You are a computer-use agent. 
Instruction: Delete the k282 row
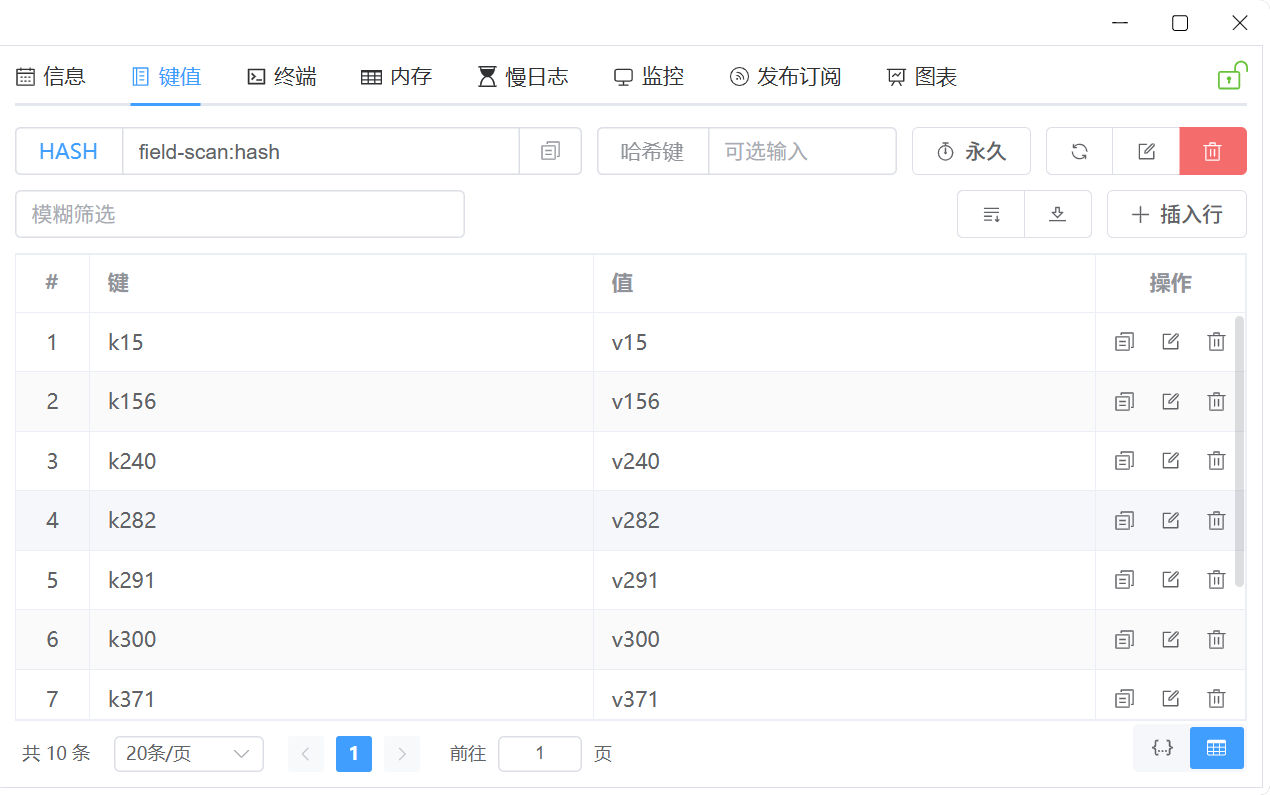[x=1216, y=520]
